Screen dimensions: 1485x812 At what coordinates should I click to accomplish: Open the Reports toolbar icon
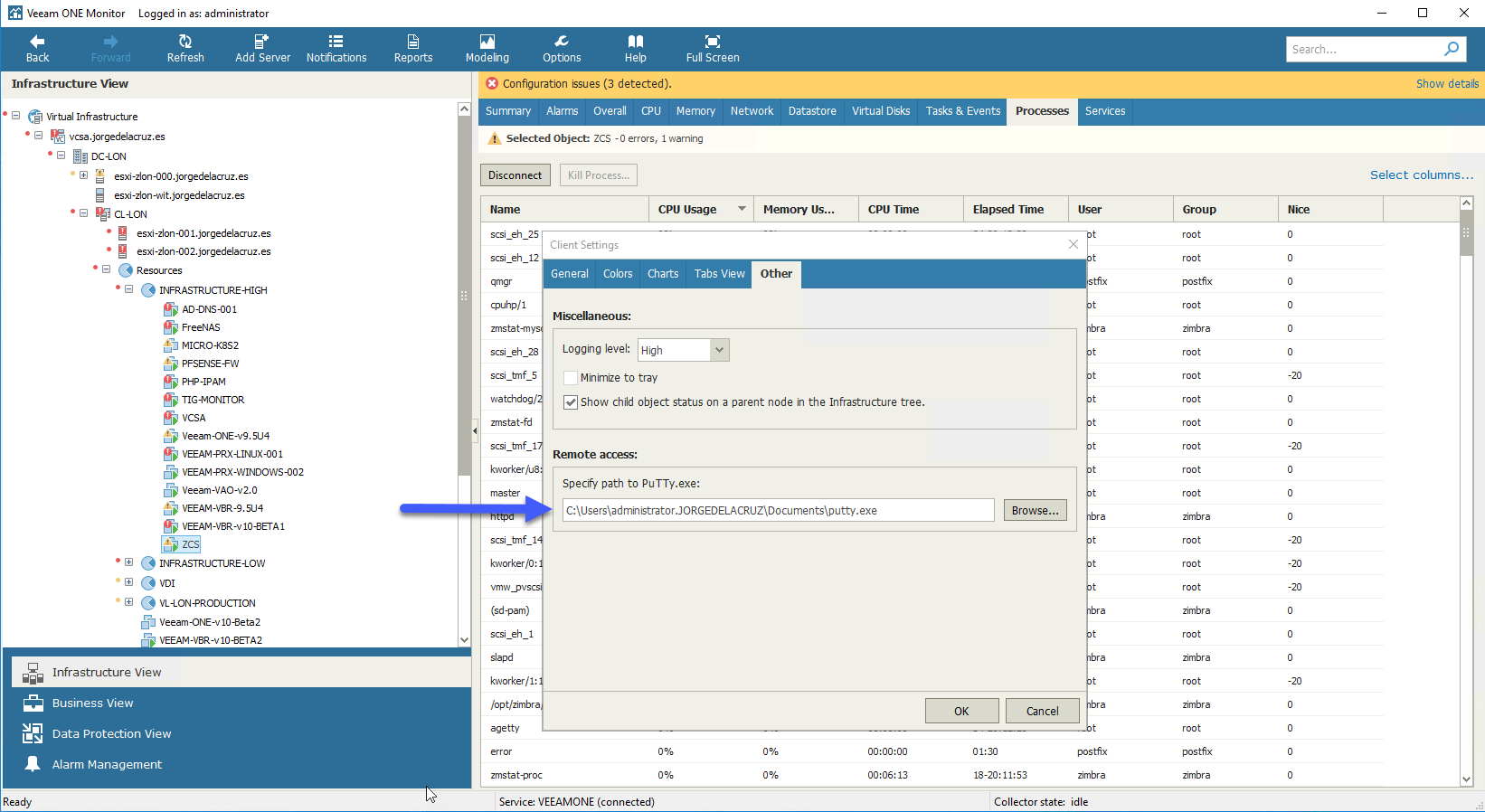click(x=413, y=42)
